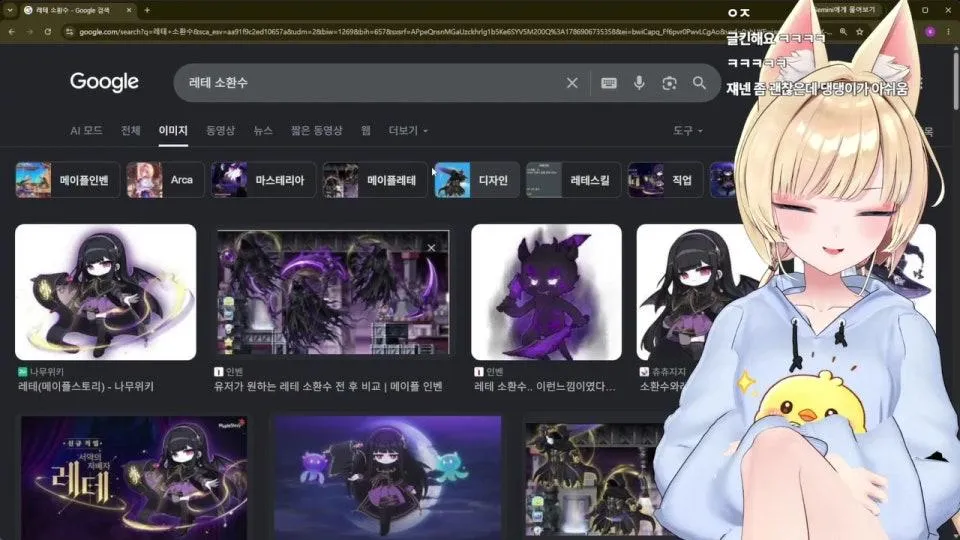Filter by 메이플레테 chip
960x540 pixels.
click(x=375, y=180)
